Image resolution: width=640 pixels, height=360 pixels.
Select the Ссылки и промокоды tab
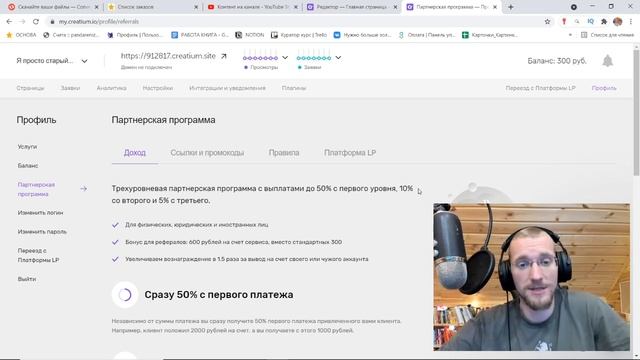[x=207, y=153]
